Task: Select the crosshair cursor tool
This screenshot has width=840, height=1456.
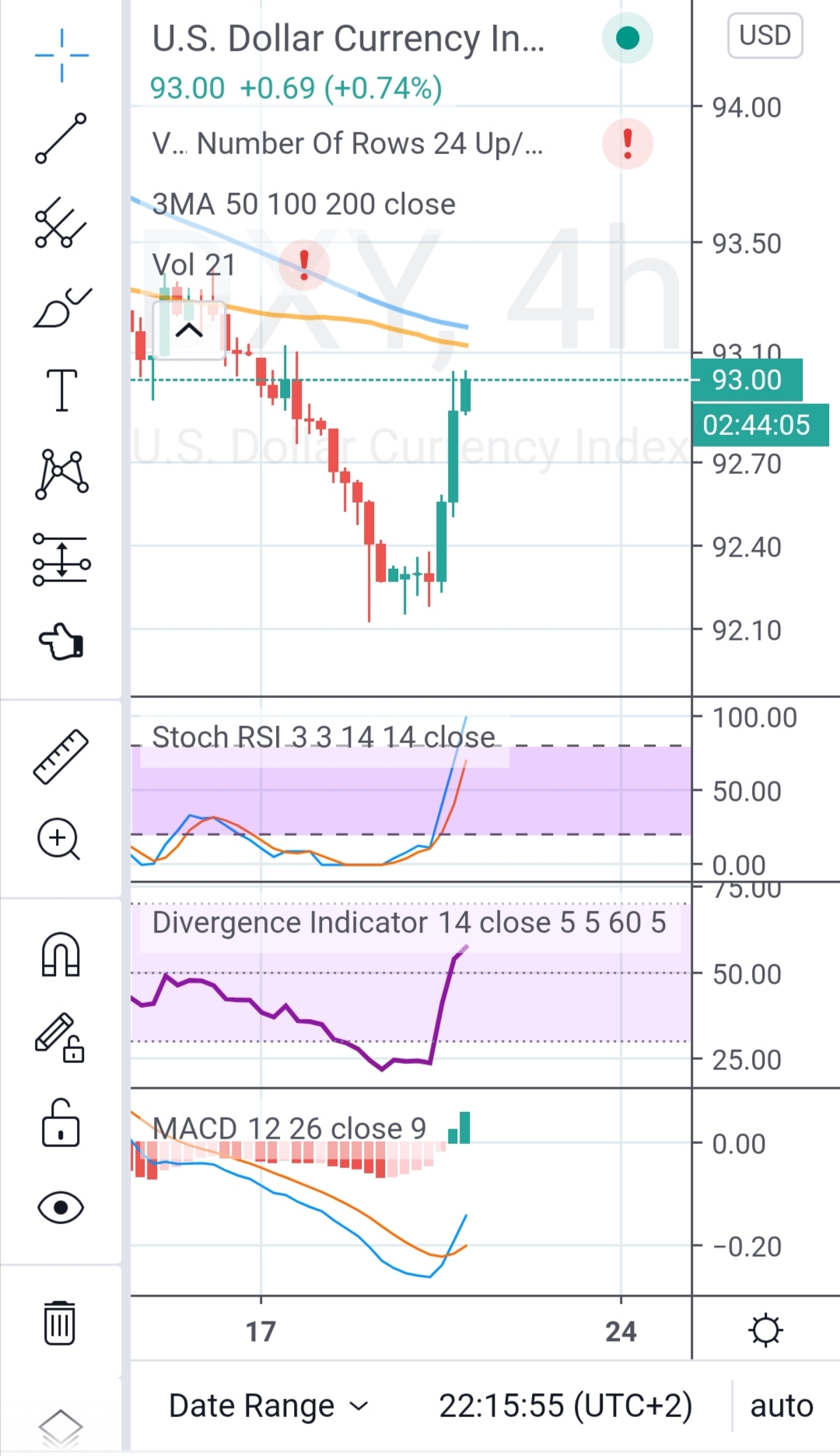Action: tap(61, 55)
